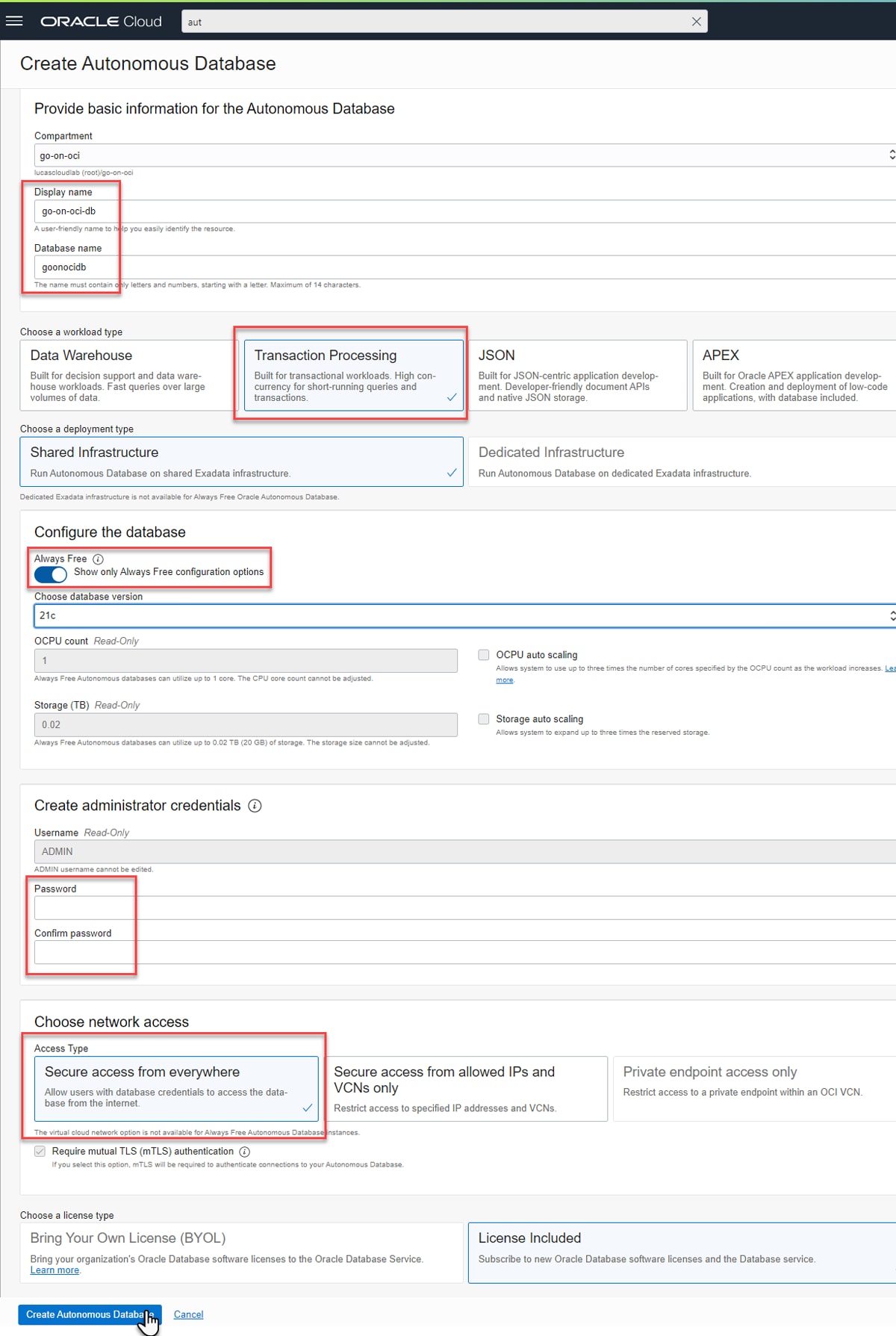Clear the search box with the X icon
The image size is (896, 1336).
pos(696,22)
